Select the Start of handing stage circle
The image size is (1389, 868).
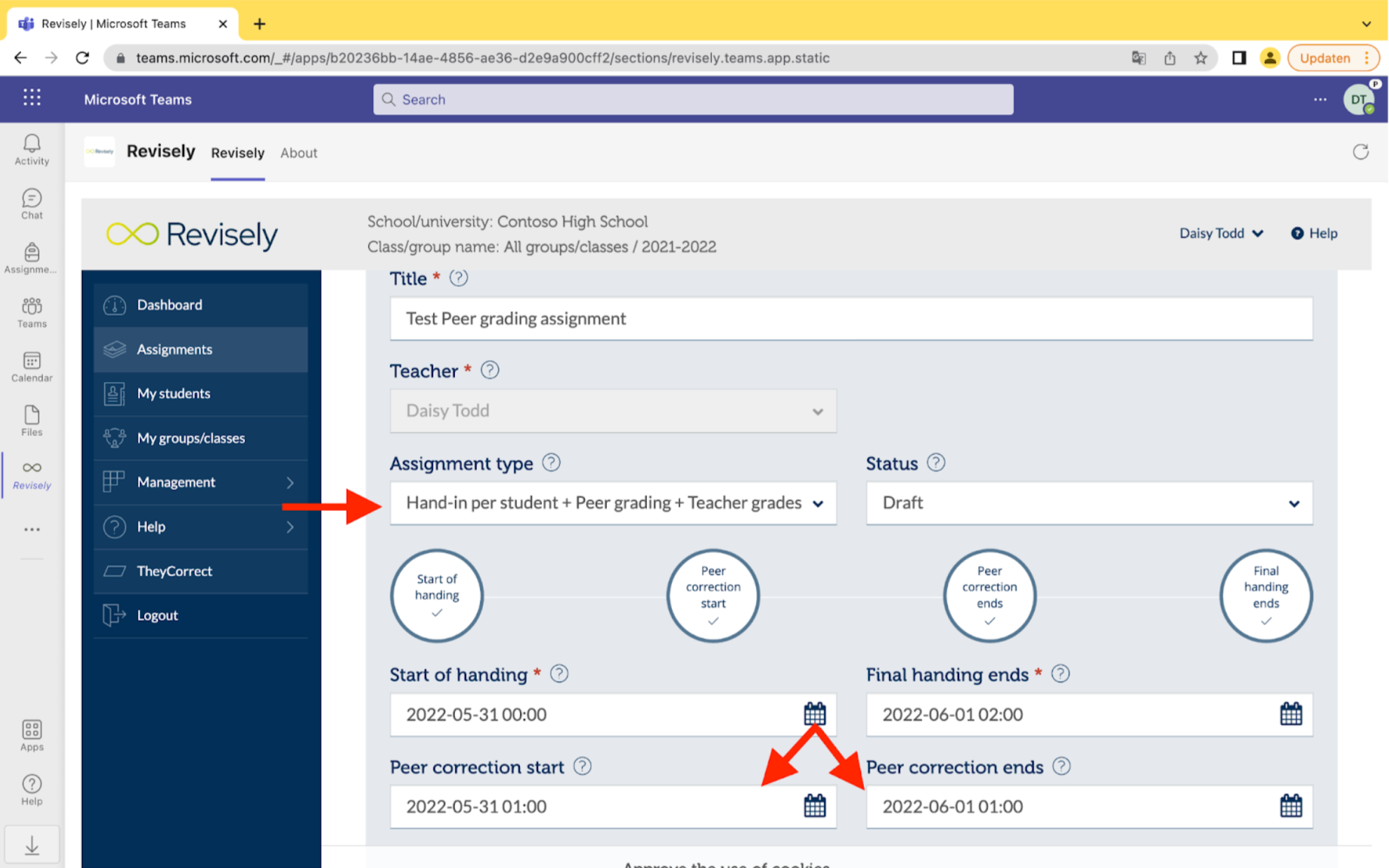437,596
